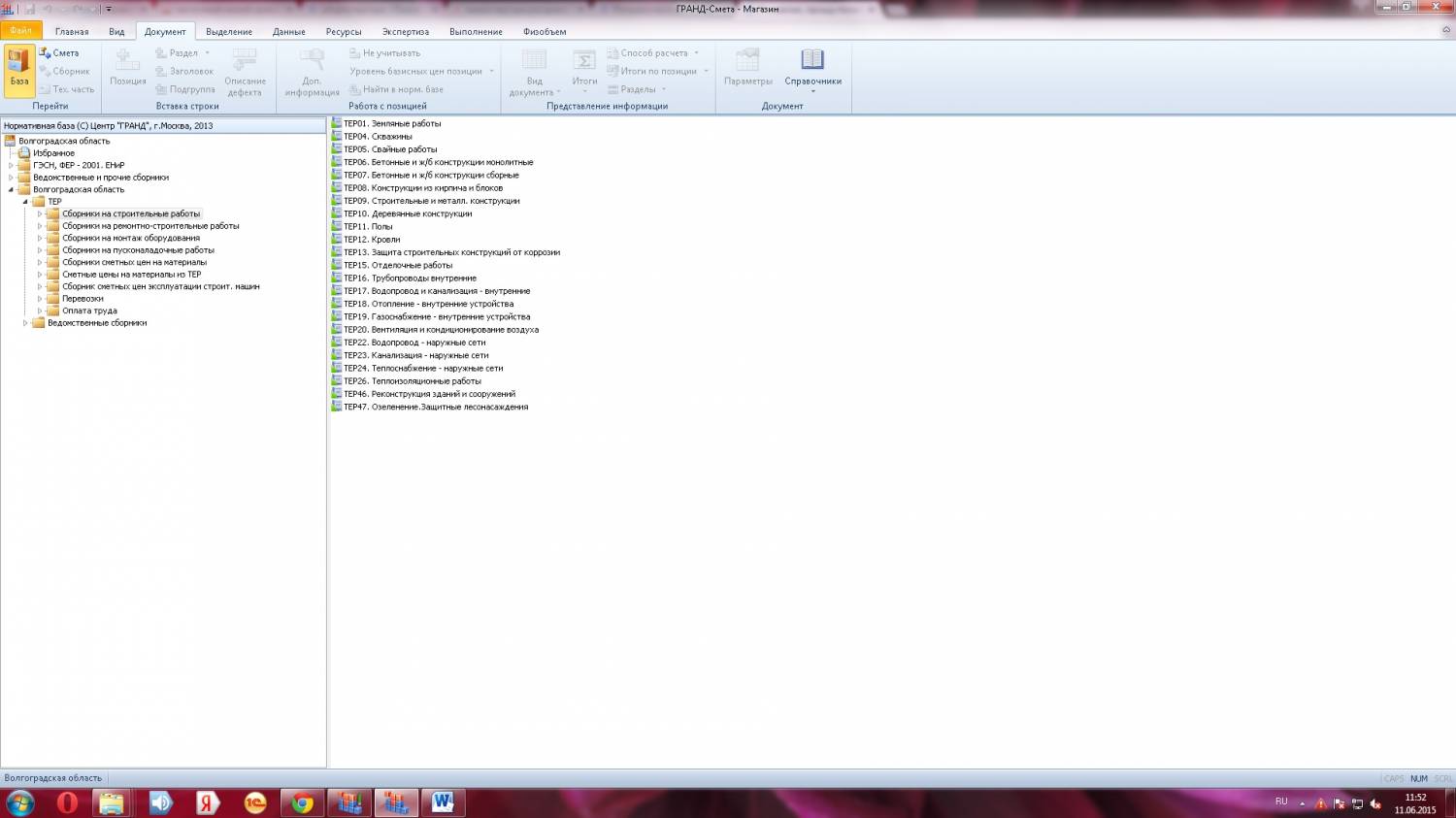Expand Ведомственные и прочие сборники node
Image resolution: width=1456 pixels, height=818 pixels.
[11, 178]
